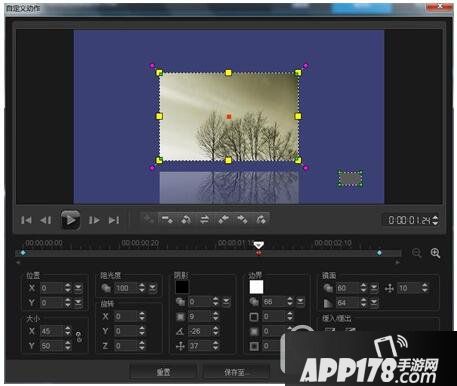The height and width of the screenshot is (386, 457).
Task: Click the Remove keyframe icon
Action: point(167,219)
